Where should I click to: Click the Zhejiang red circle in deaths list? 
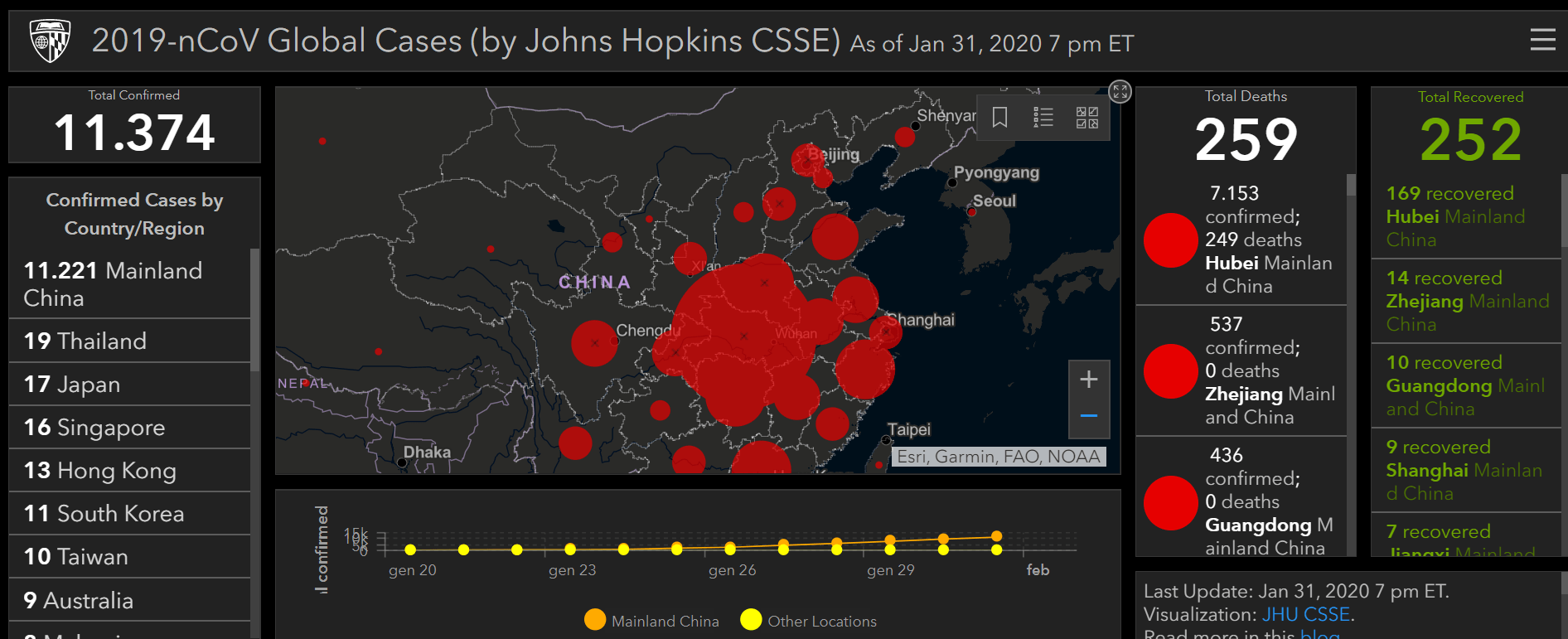(1171, 371)
